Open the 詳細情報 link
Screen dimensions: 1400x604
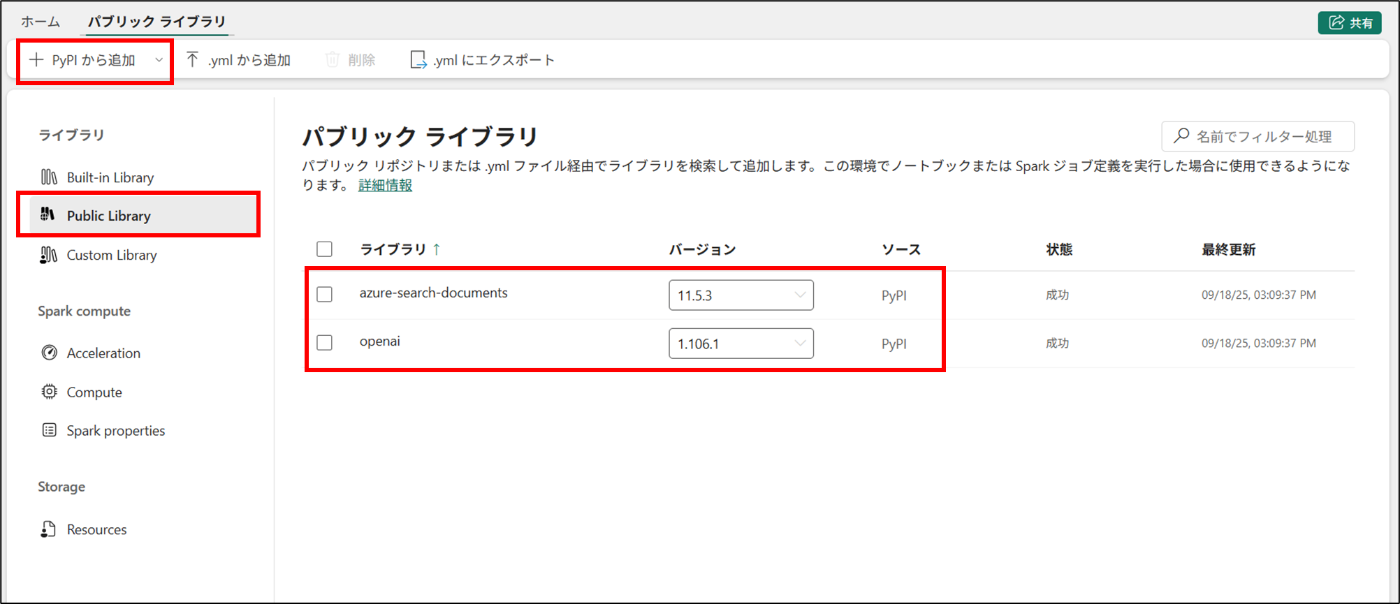pyautogui.click(x=385, y=185)
